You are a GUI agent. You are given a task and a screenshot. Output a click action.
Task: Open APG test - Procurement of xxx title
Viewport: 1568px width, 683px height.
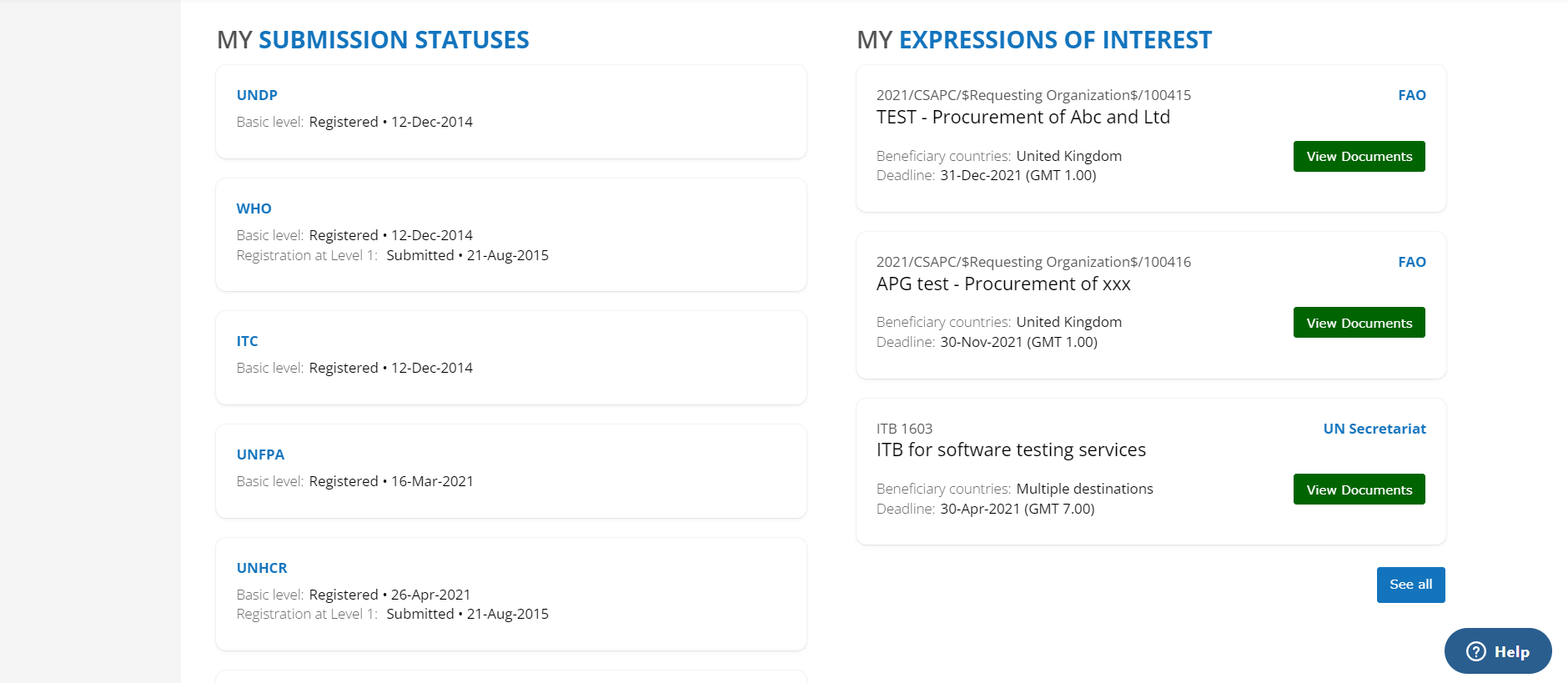1003,284
